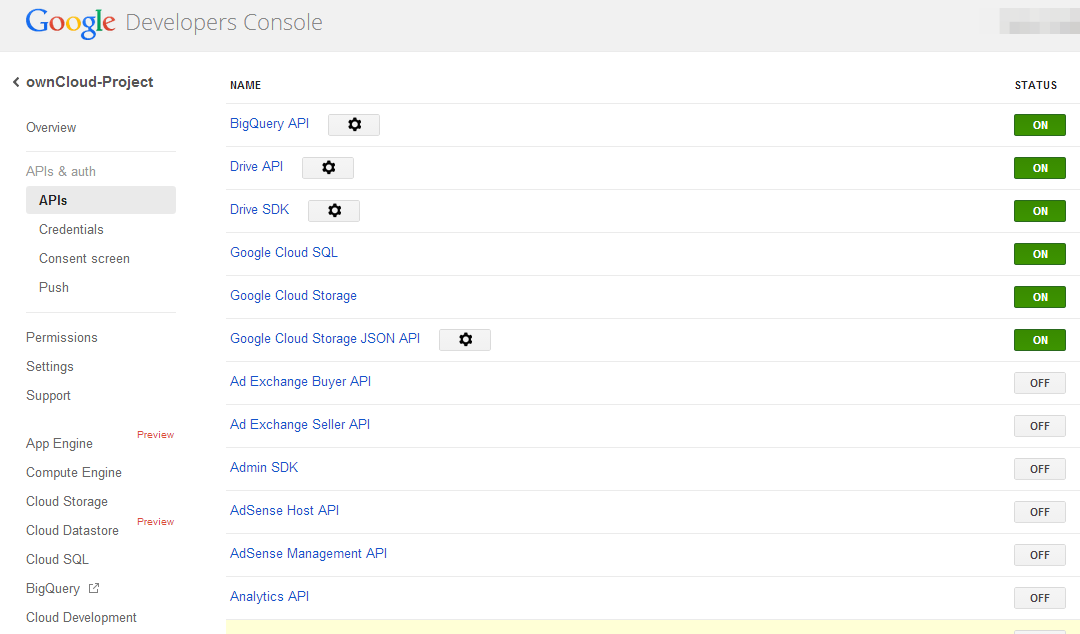Open Ad Exchange Buyer API link
Screen dimensions: 1080x634
coord(300,381)
